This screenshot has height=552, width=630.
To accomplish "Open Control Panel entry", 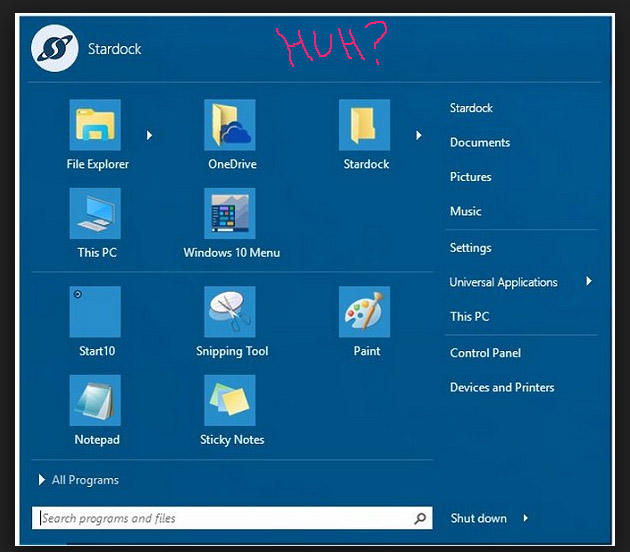I will pos(485,353).
